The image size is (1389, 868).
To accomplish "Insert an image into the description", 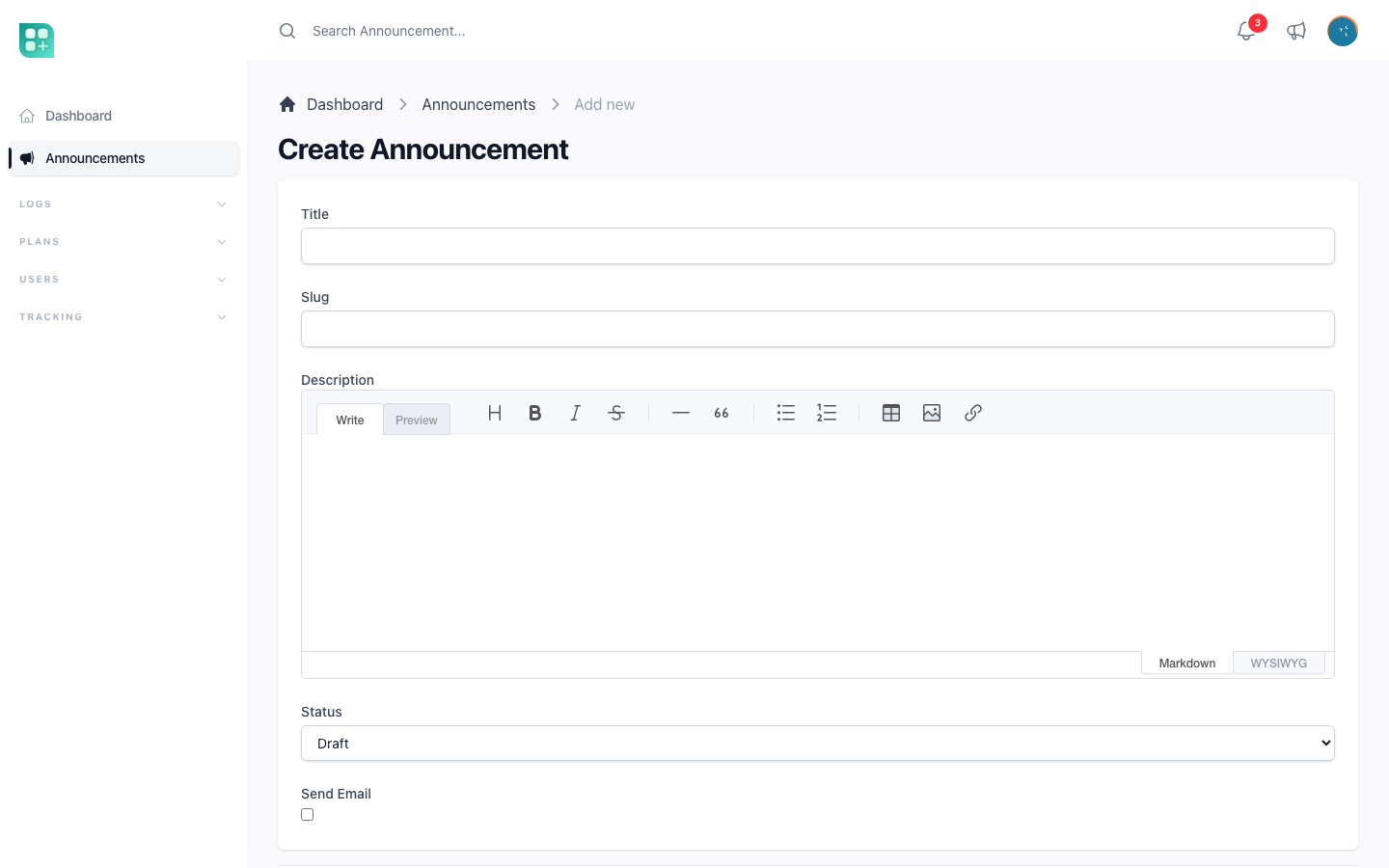I will point(932,413).
